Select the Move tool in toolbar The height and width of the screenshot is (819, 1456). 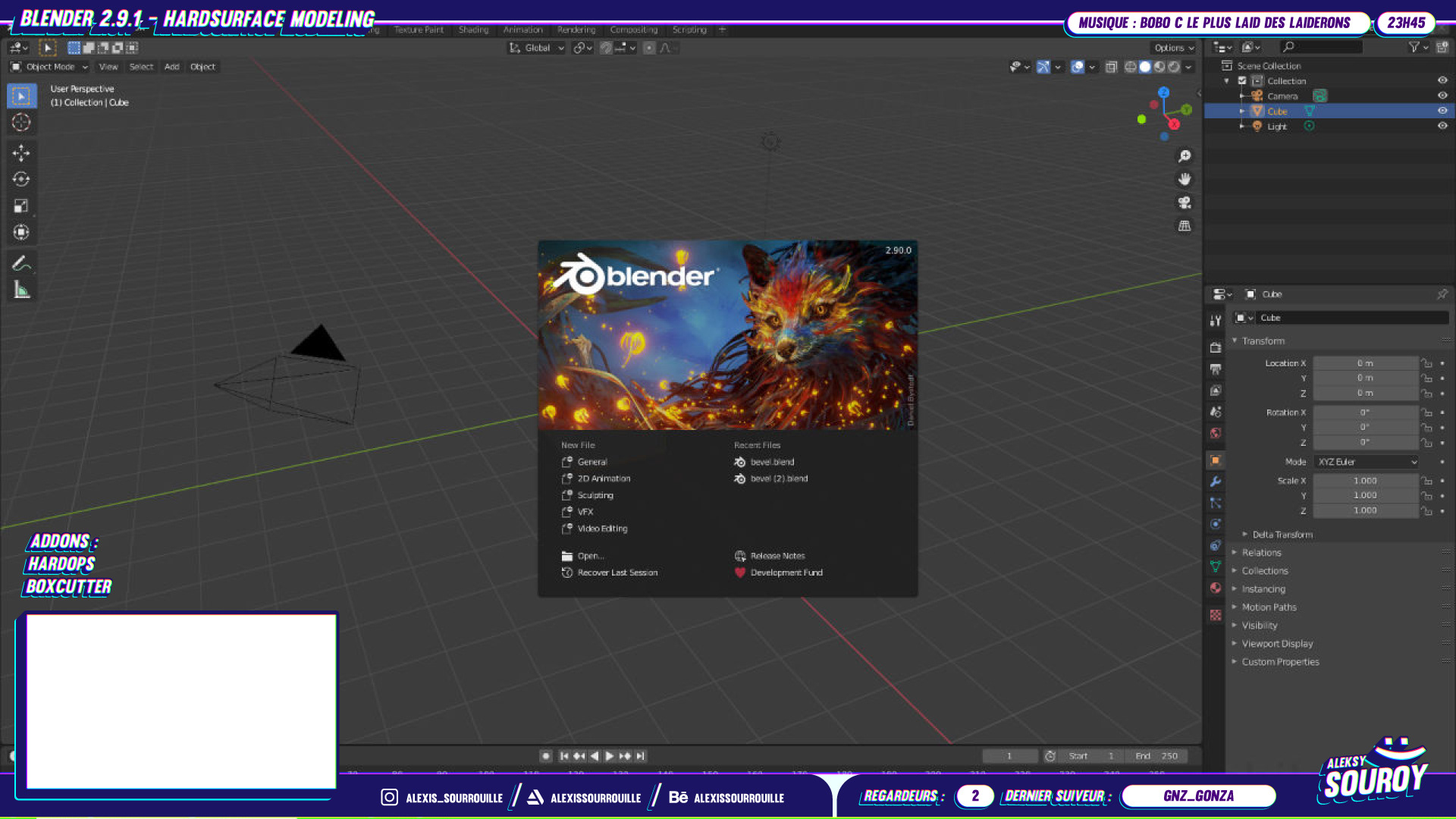21,153
